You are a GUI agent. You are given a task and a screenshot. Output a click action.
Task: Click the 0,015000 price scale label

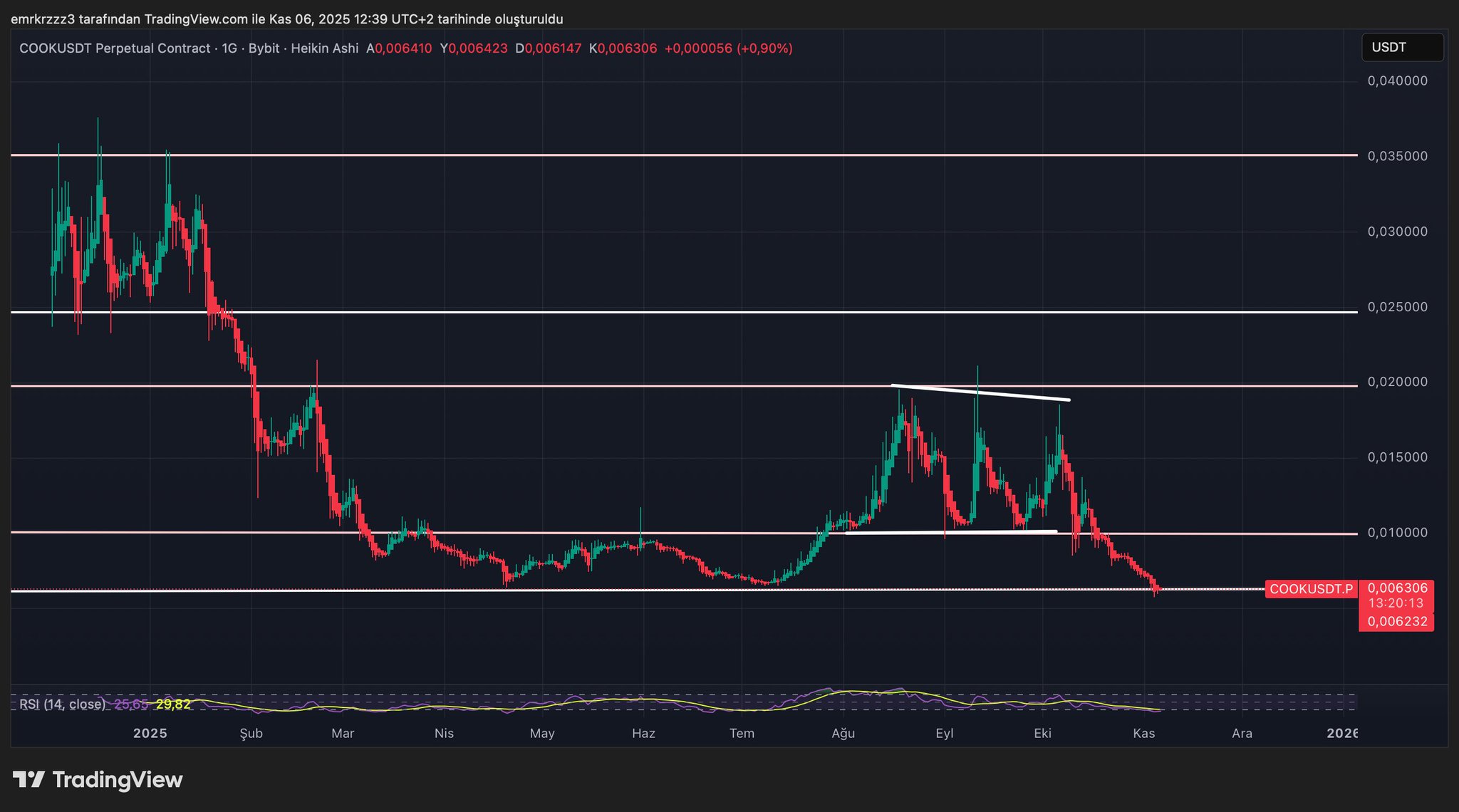point(1397,457)
